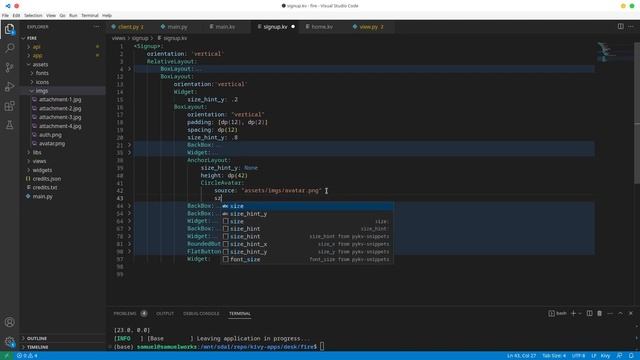Open the Terminal menu
This screenshot has height=360, width=640.
[90, 16]
